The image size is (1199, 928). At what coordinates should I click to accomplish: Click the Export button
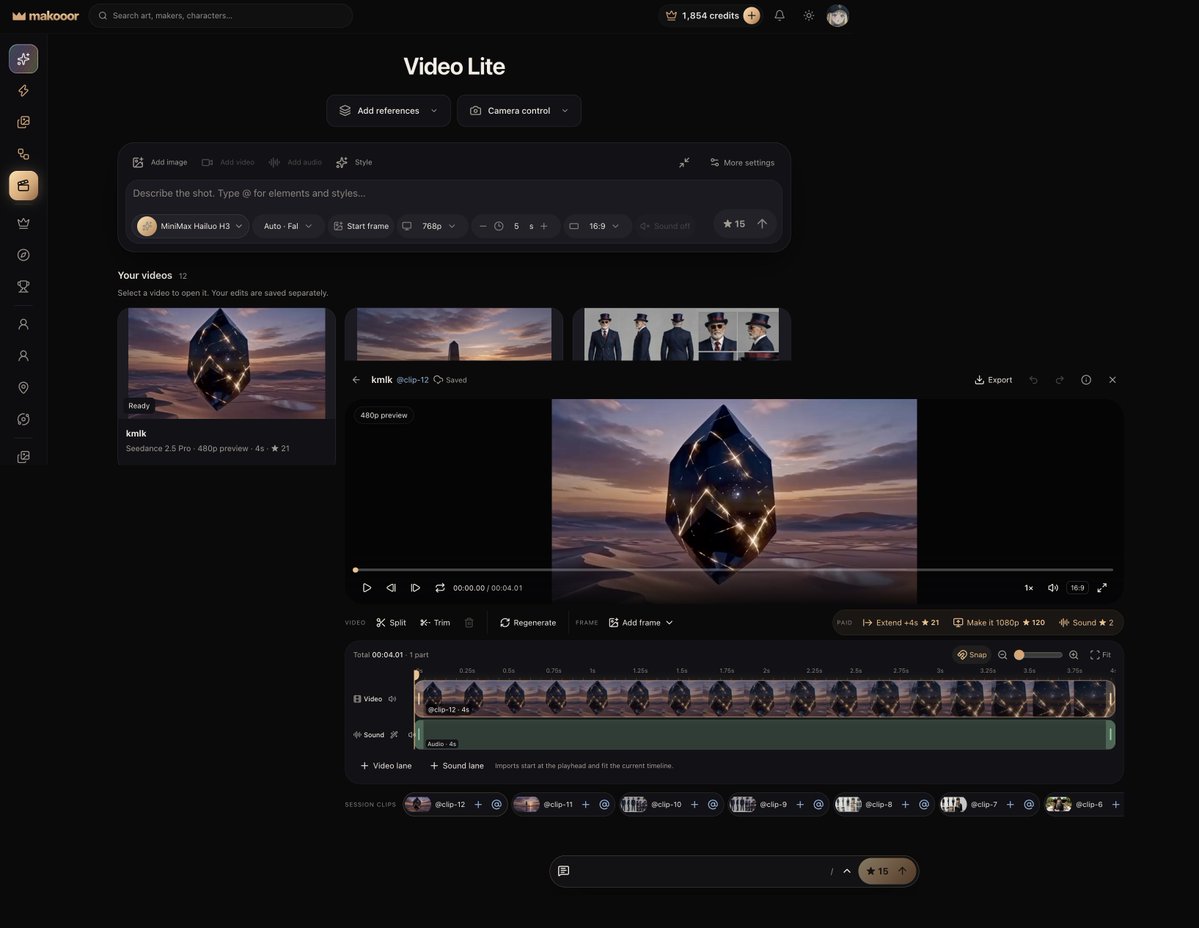point(993,380)
